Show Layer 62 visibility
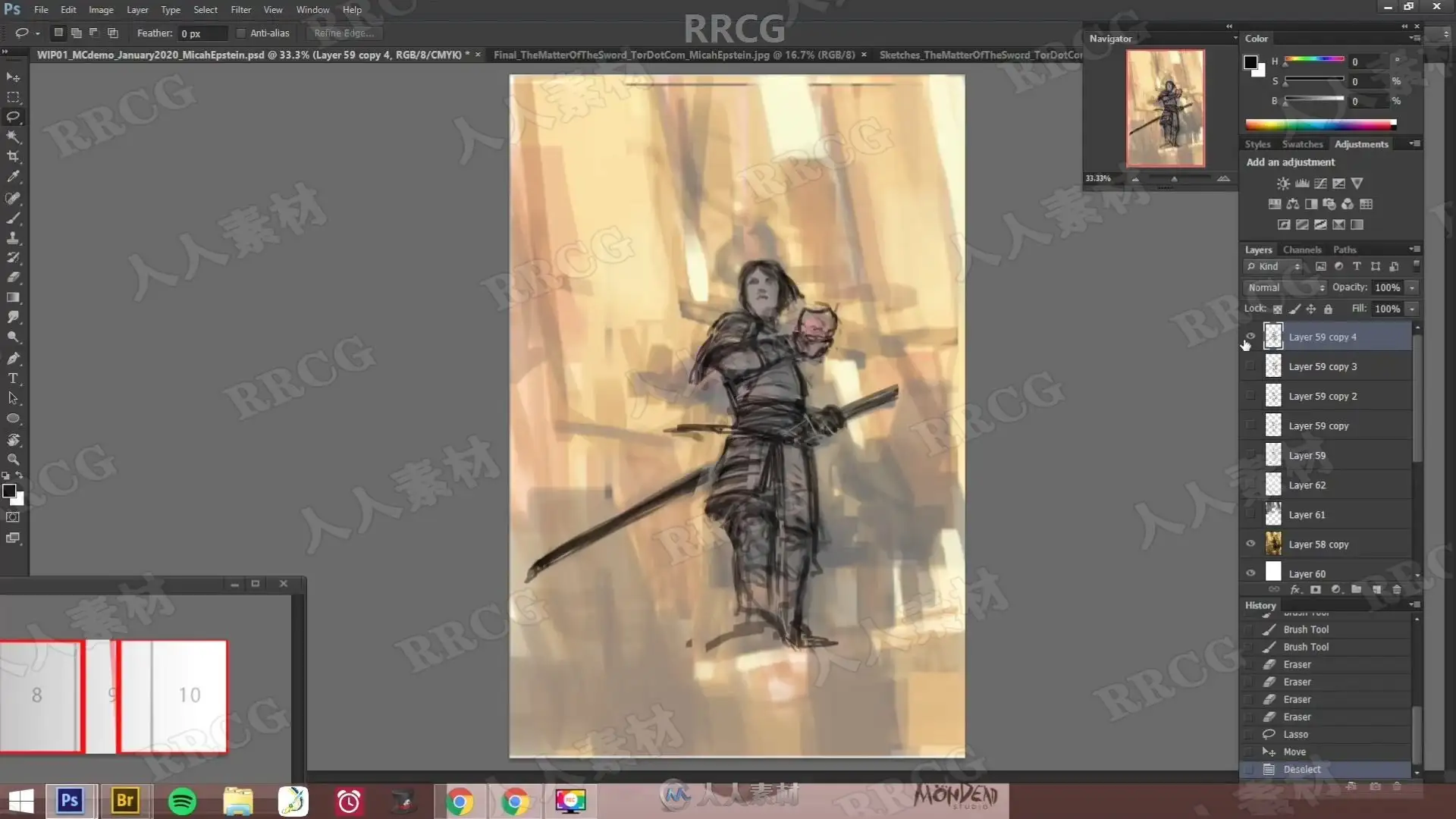The width and height of the screenshot is (1456, 819). [1250, 485]
